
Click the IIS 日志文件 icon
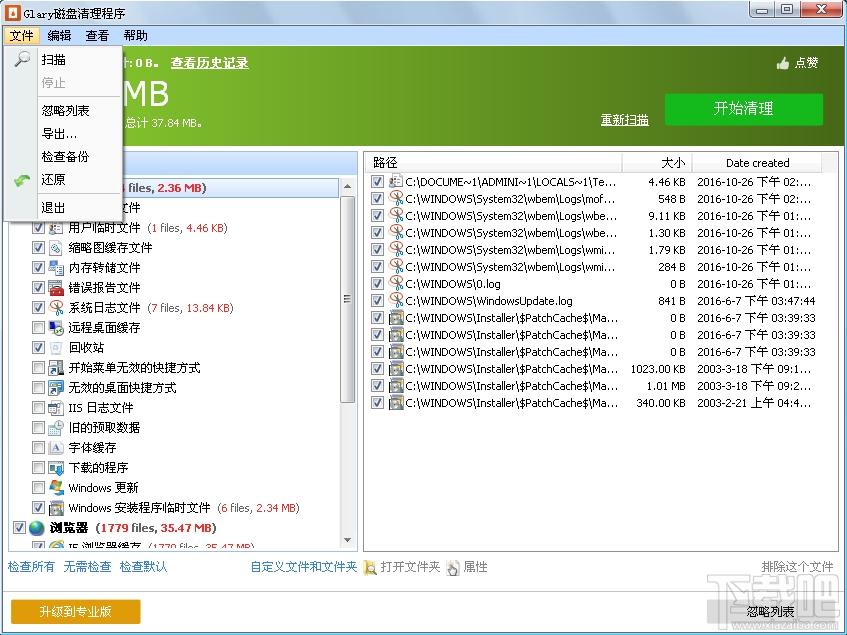[56, 408]
